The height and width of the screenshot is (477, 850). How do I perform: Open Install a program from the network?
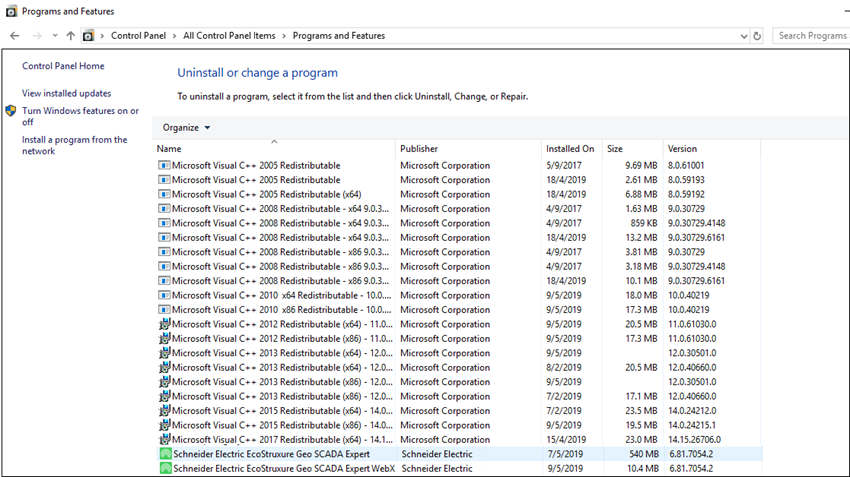coord(74,145)
